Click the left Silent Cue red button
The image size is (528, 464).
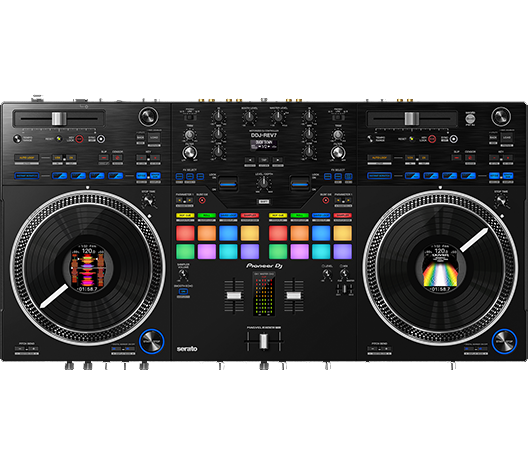pos(202,200)
